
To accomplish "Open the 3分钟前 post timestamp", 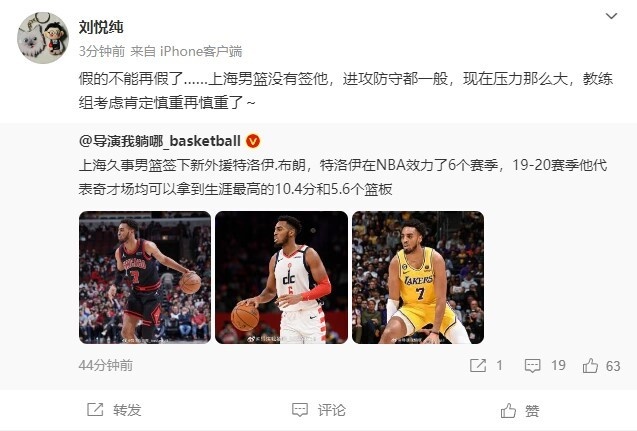I will pyautogui.click(x=102, y=51).
